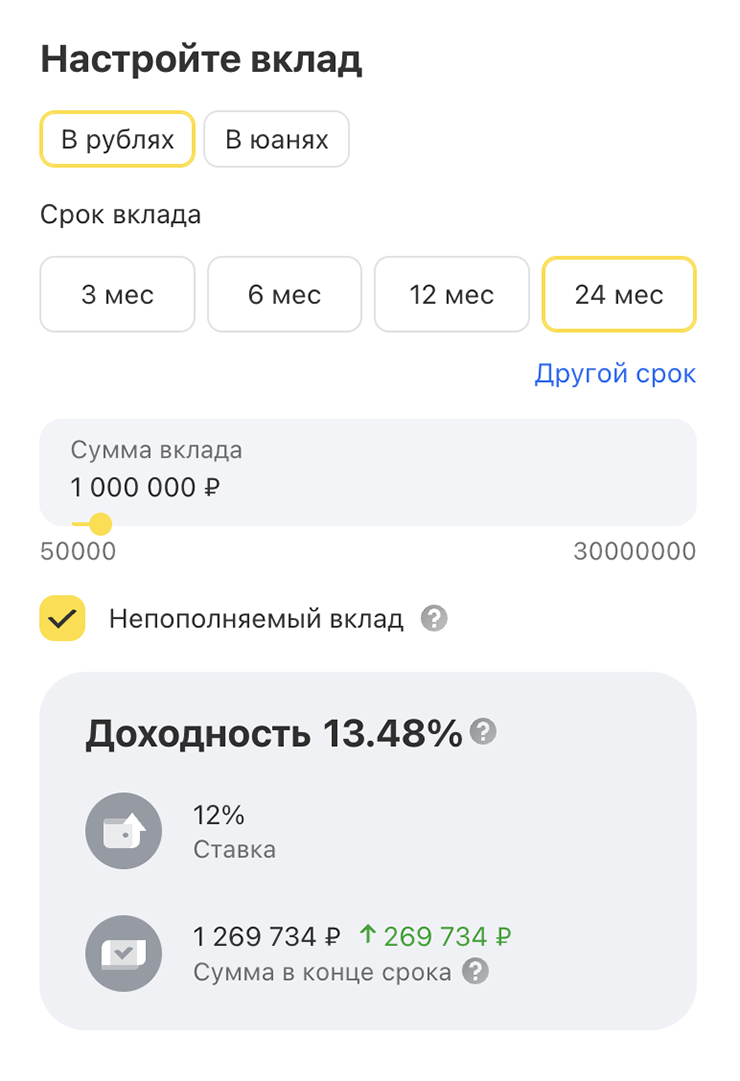Focus the Сумма вклада input field
740x1081 pixels.
point(368,472)
